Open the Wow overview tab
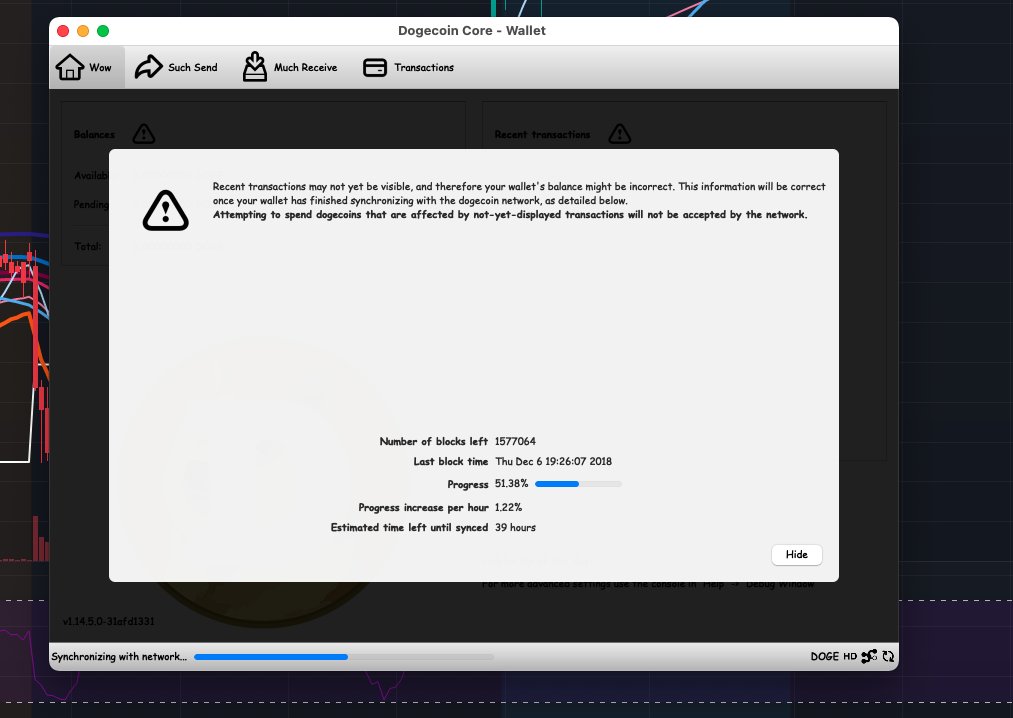Image resolution: width=1013 pixels, height=718 pixels. pyautogui.click(x=87, y=67)
